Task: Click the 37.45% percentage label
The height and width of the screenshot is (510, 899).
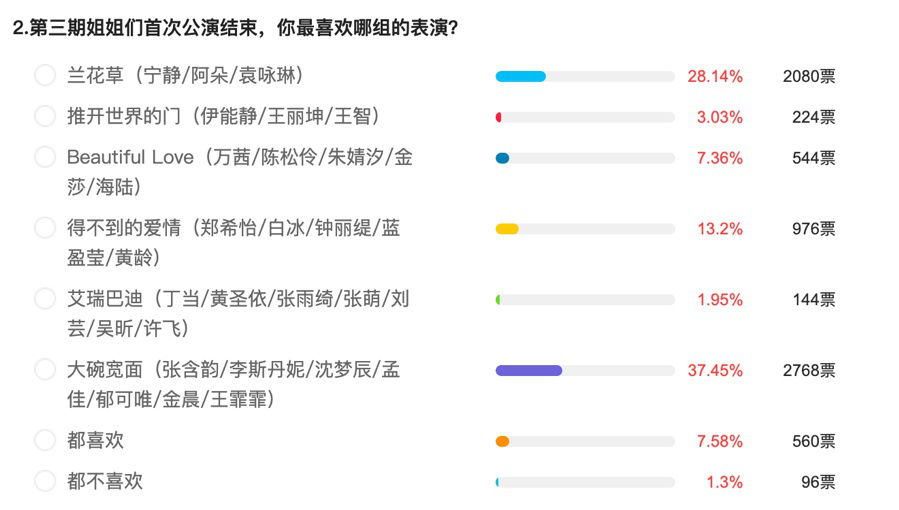Action: coord(715,371)
